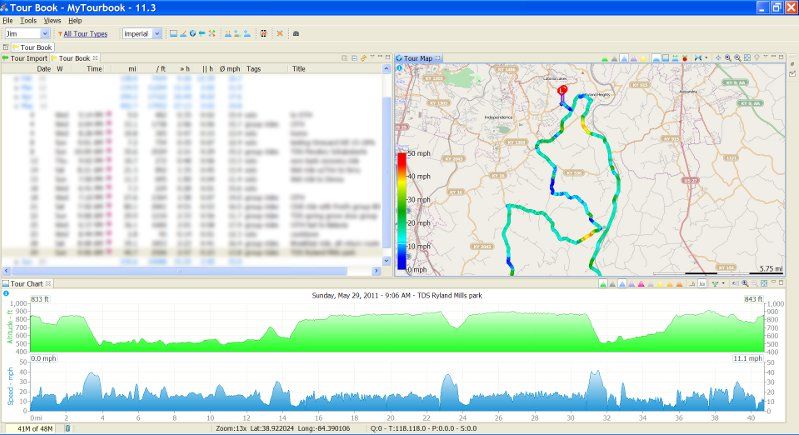The image size is (799, 435).
Task: Click the binoculars search tours icon
Action: [x=263, y=34]
